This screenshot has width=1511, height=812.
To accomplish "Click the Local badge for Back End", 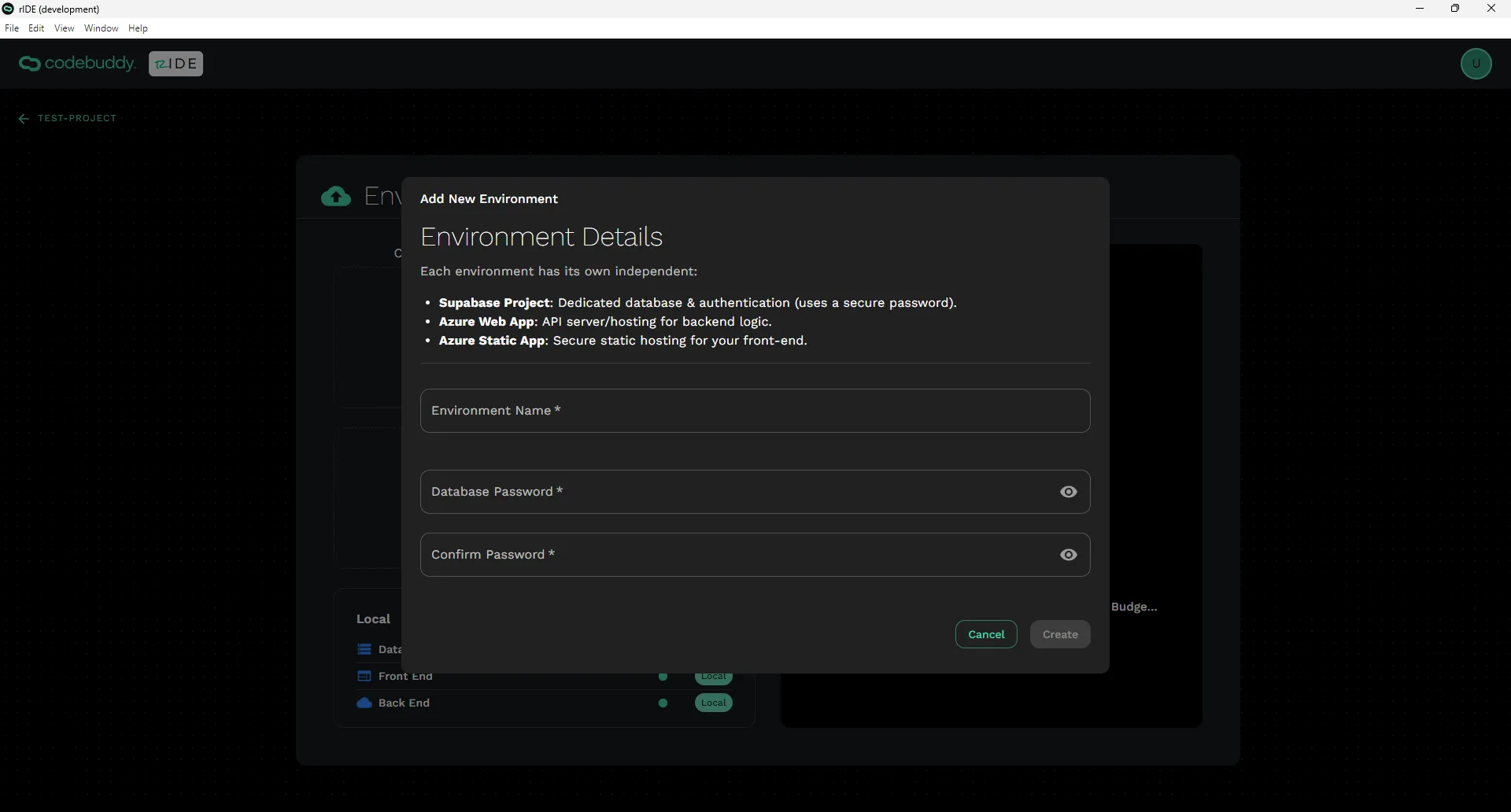I will [x=713, y=703].
